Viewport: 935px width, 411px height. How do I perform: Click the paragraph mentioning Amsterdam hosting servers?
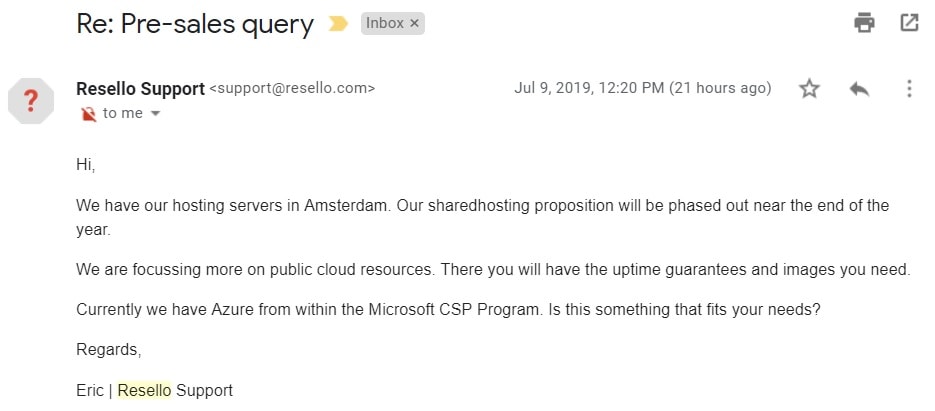(x=482, y=217)
